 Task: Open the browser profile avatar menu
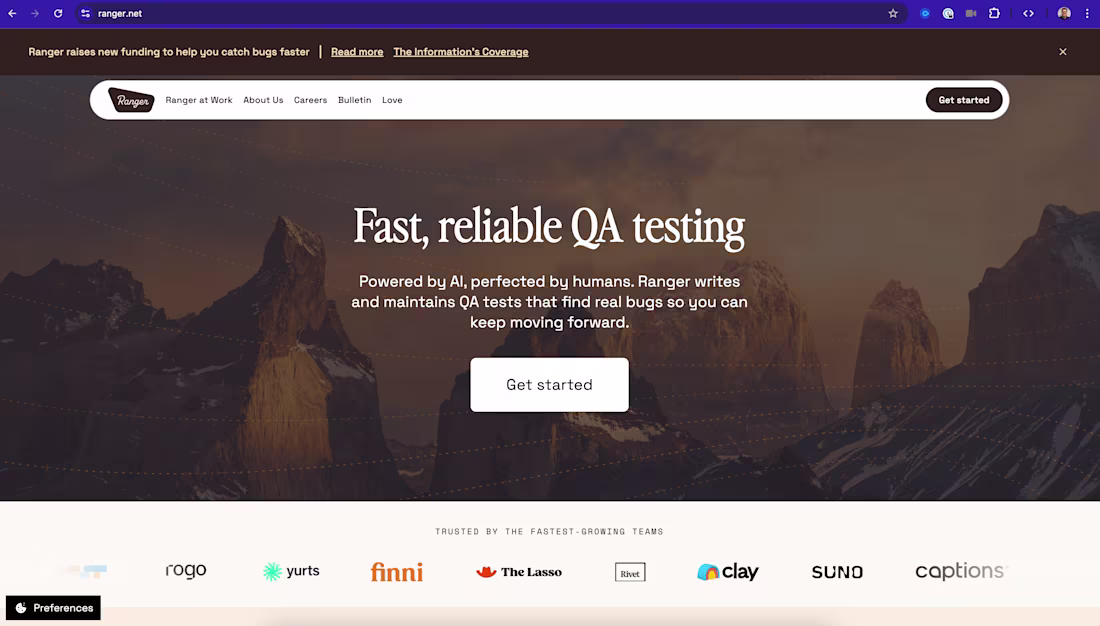1062,14
